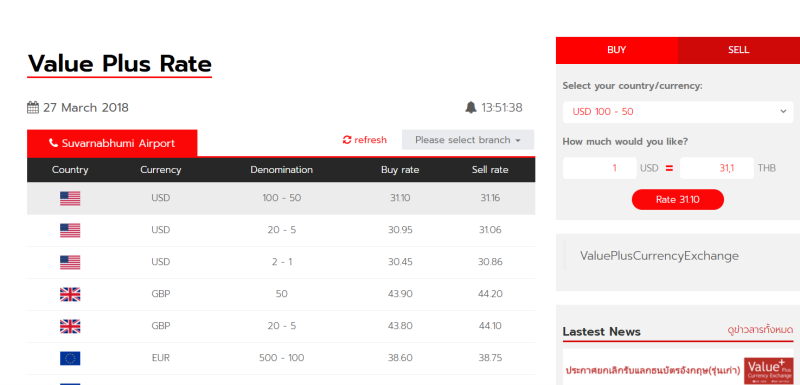This screenshot has width=800, height=385.
Task: Click the bell icon beside 13:51:38
Action: (x=470, y=108)
